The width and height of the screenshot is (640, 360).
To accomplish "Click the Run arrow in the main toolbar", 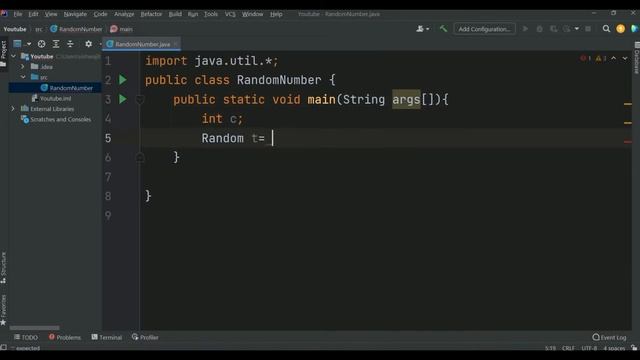I will pos(525,29).
